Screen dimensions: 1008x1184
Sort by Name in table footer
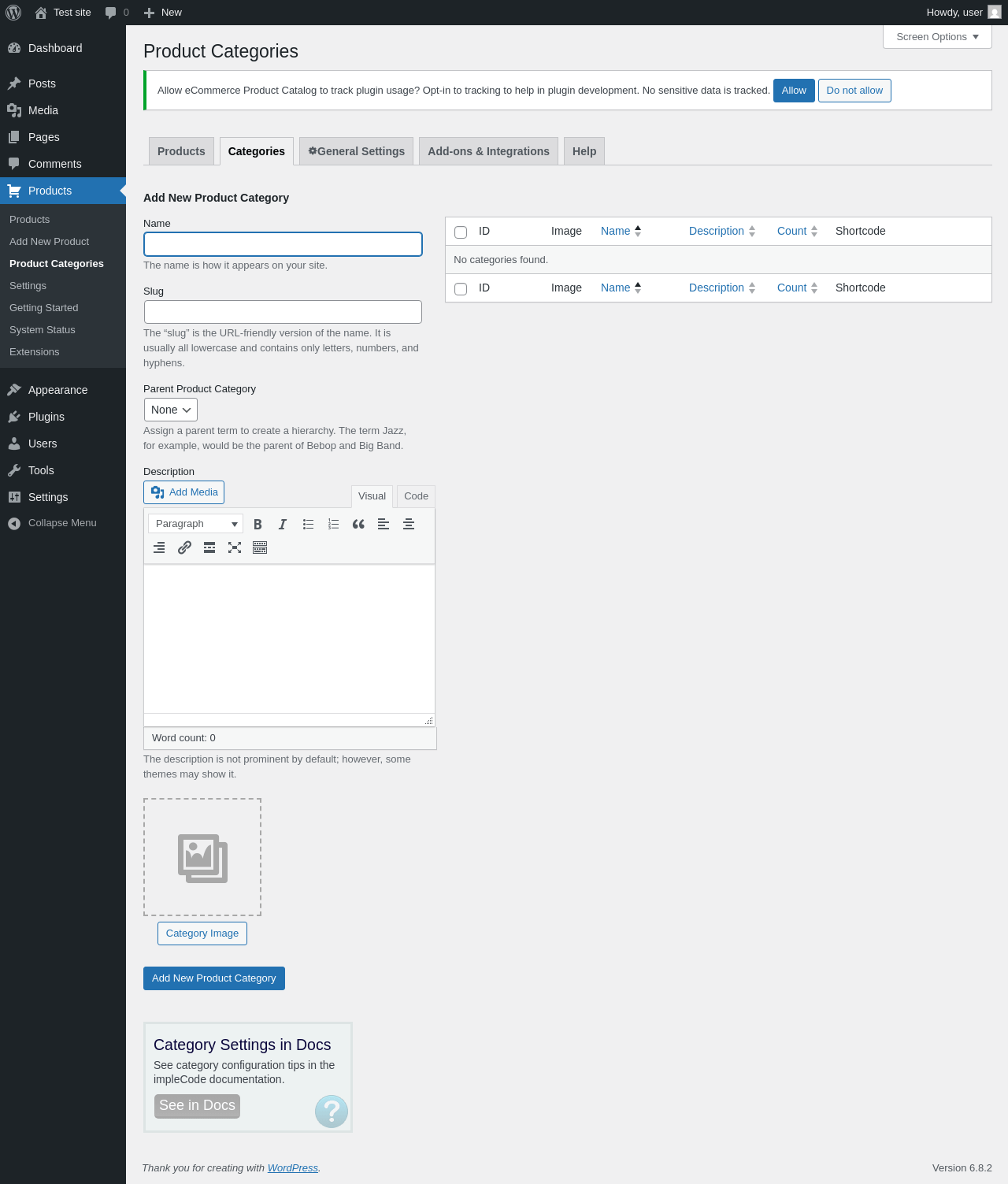click(621, 288)
